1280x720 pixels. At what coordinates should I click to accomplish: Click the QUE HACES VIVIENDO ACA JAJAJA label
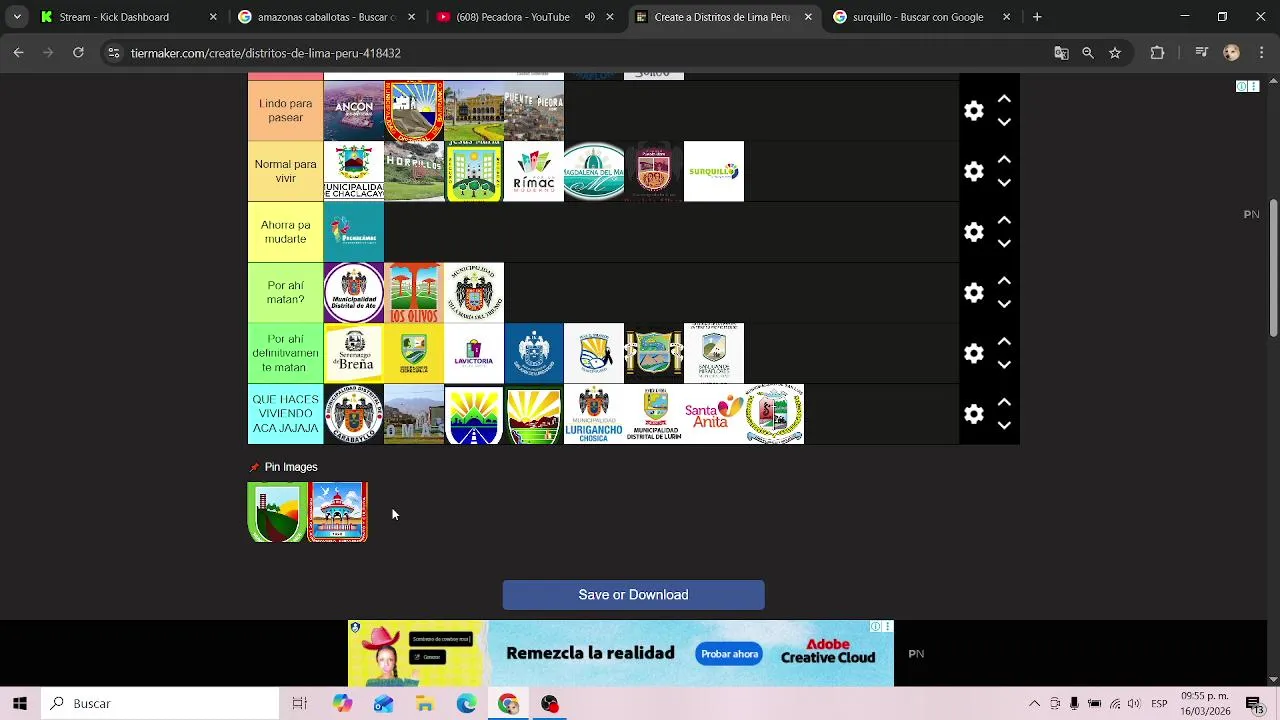point(285,414)
